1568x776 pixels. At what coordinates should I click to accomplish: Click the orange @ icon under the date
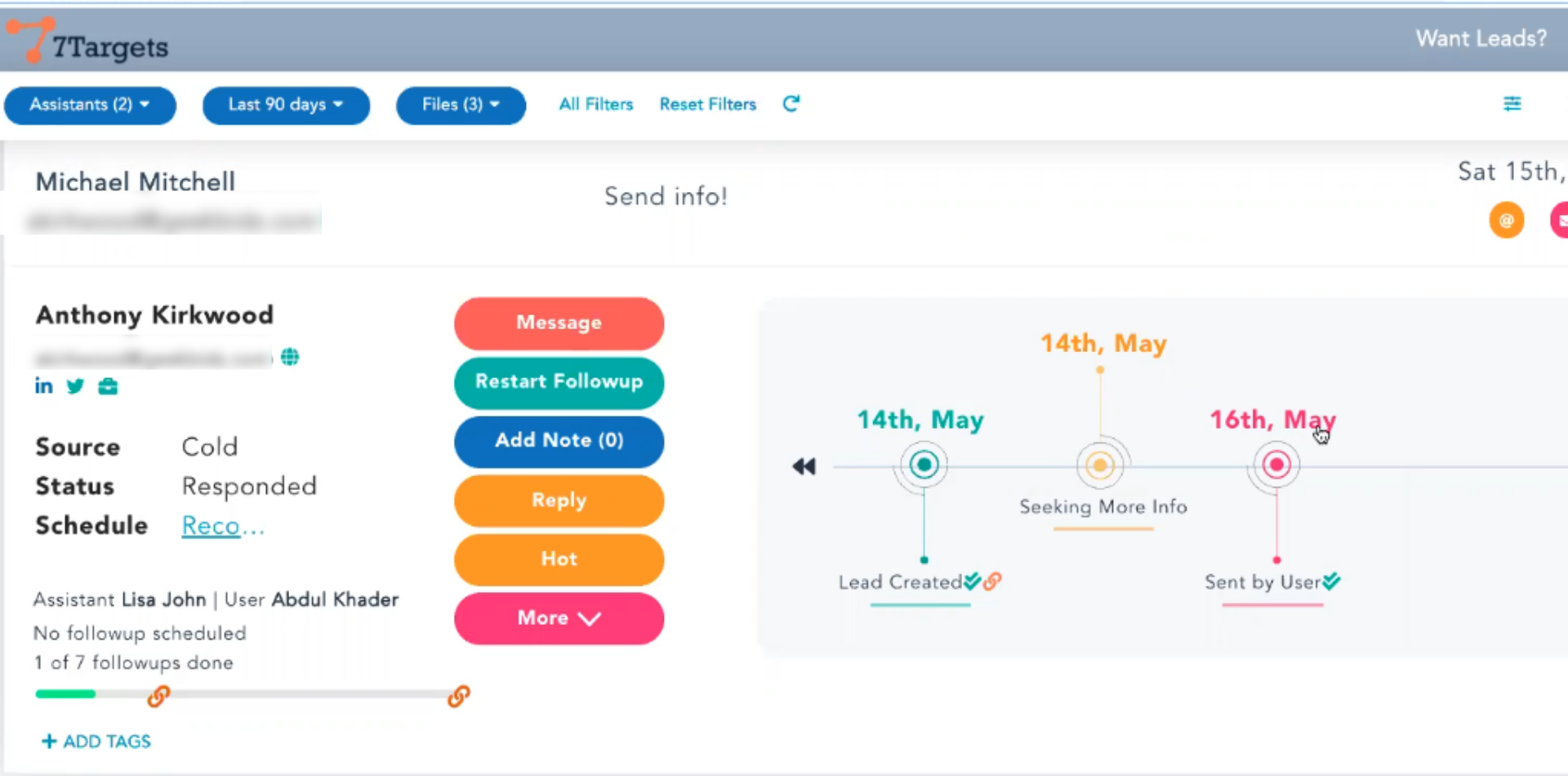pyautogui.click(x=1506, y=221)
